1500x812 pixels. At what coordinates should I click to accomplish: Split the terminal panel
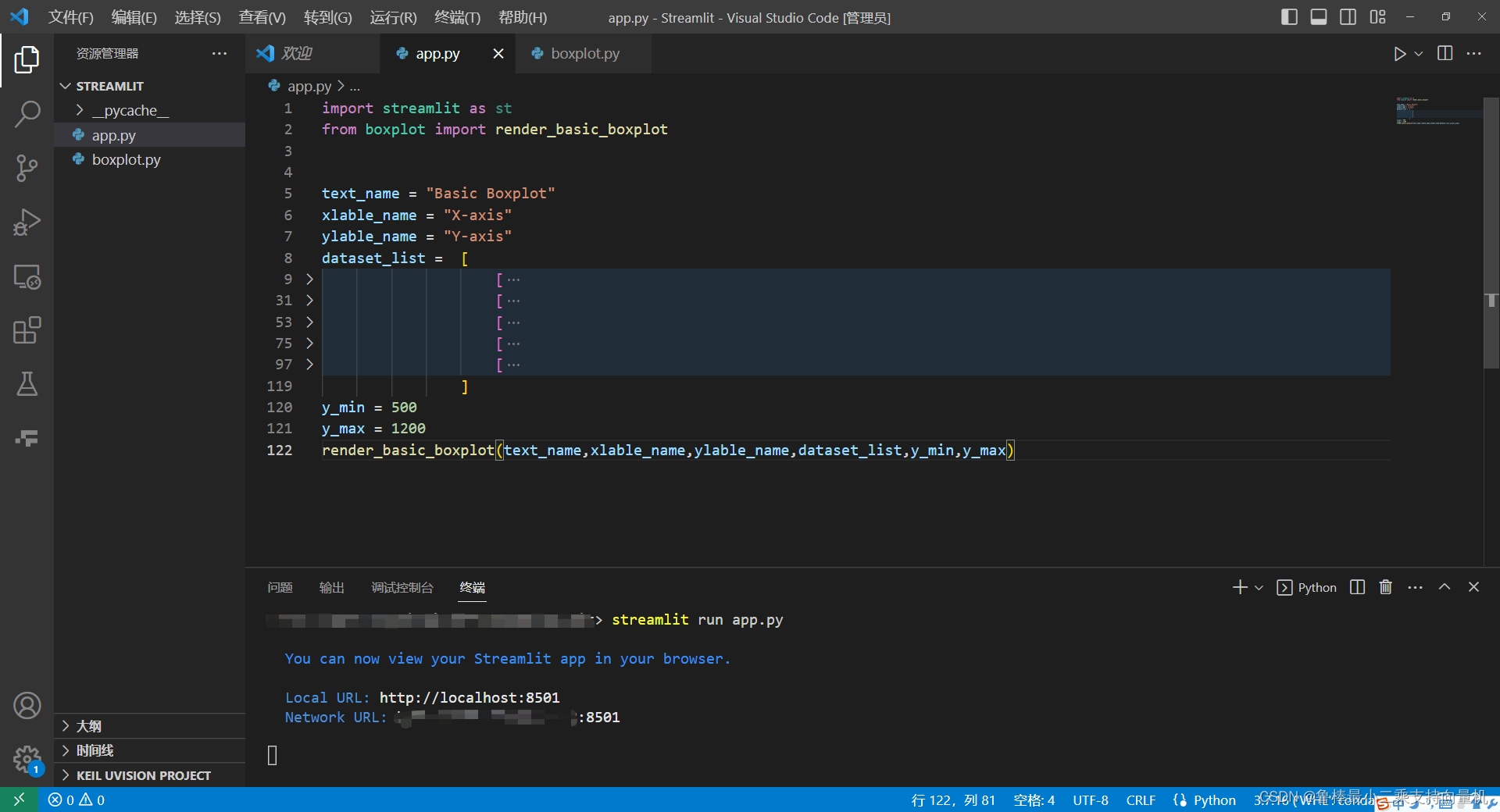coord(1358,587)
